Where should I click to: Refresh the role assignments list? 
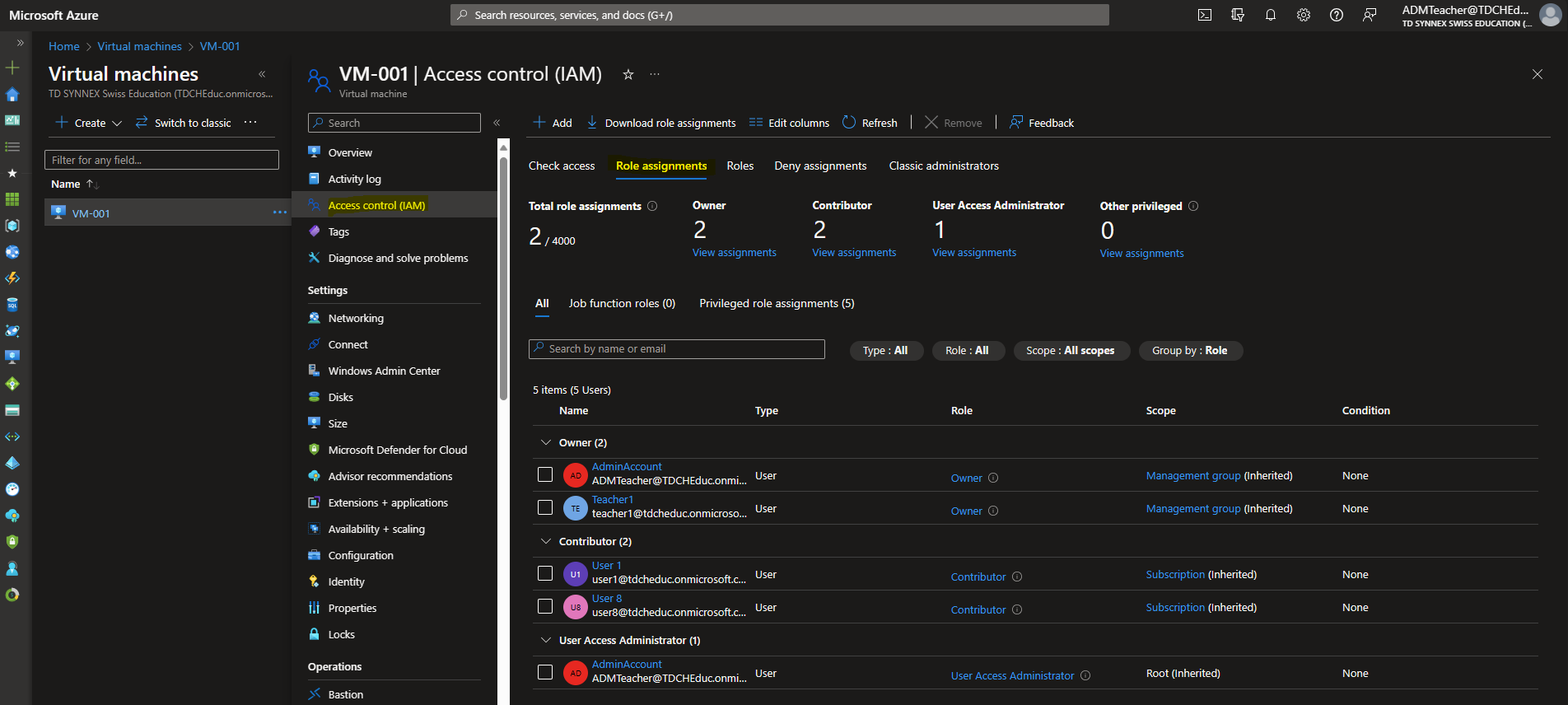tap(870, 123)
